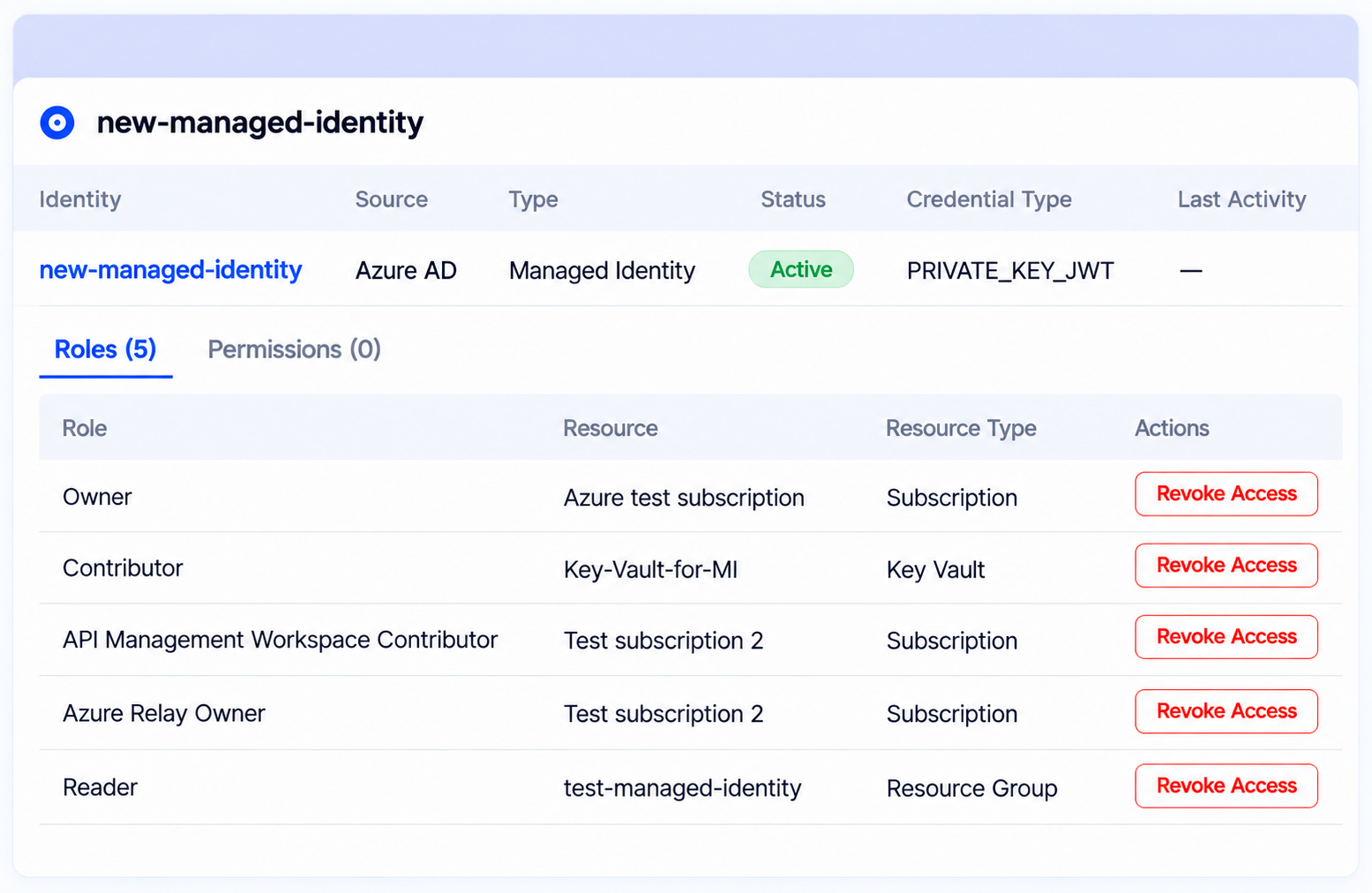Click the blue circle icon beside new-managed-identity title
Image resolution: width=1372 pixels, height=893 pixels.
pyautogui.click(x=57, y=123)
